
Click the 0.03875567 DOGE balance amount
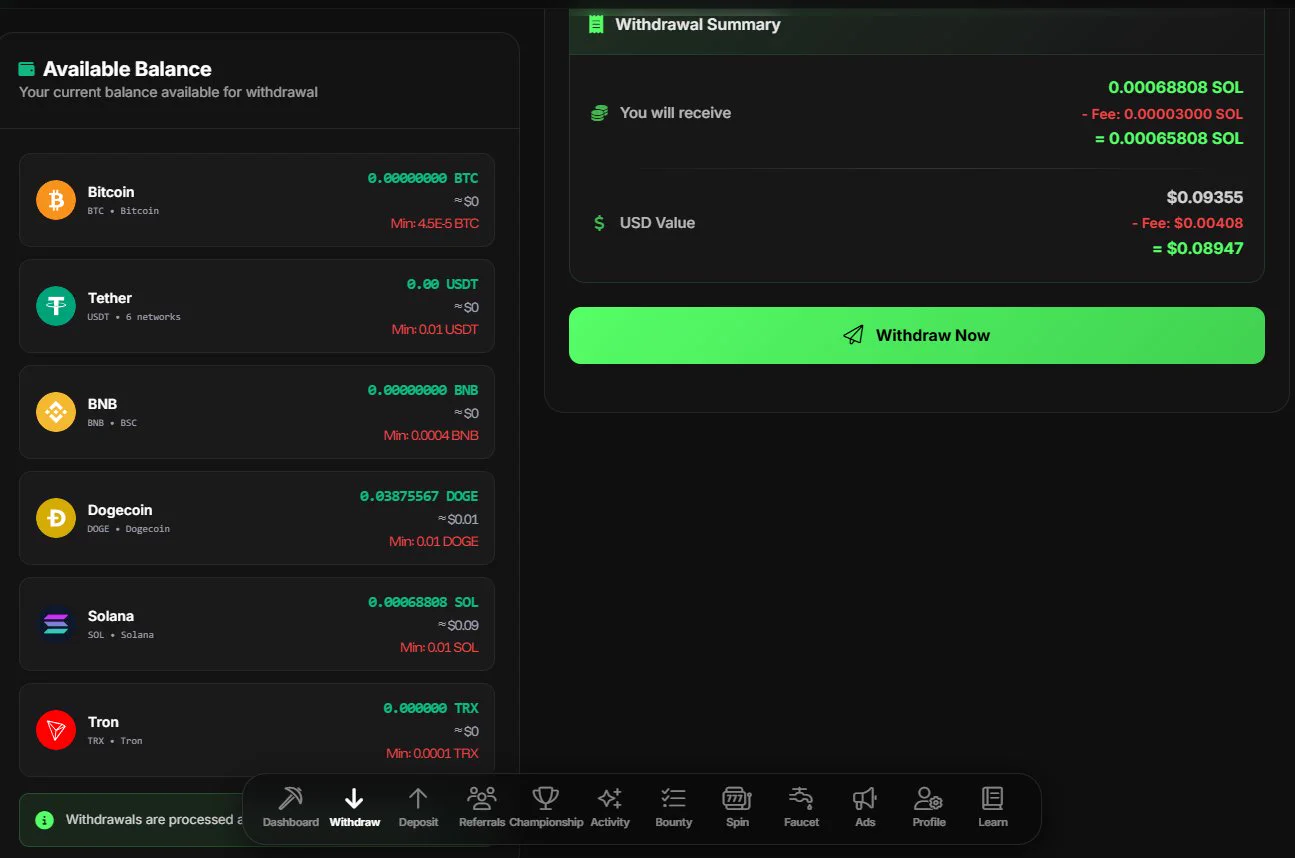pyautogui.click(x=419, y=496)
